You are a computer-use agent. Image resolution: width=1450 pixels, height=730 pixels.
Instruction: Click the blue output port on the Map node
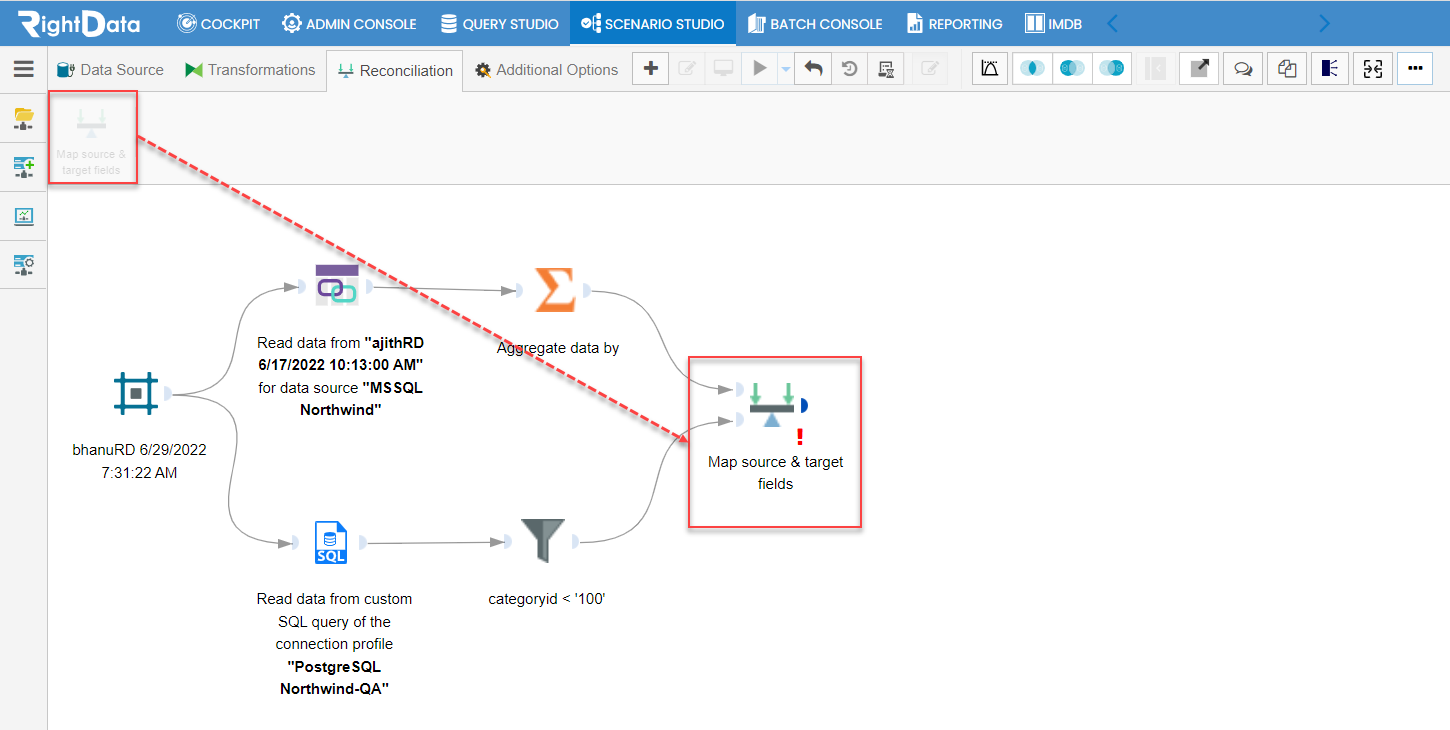point(804,405)
